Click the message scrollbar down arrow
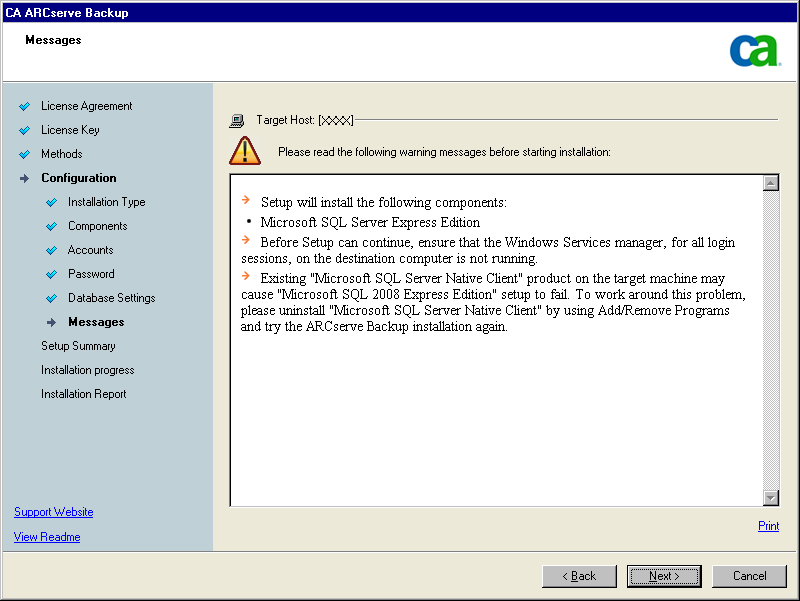 pyautogui.click(x=770, y=497)
